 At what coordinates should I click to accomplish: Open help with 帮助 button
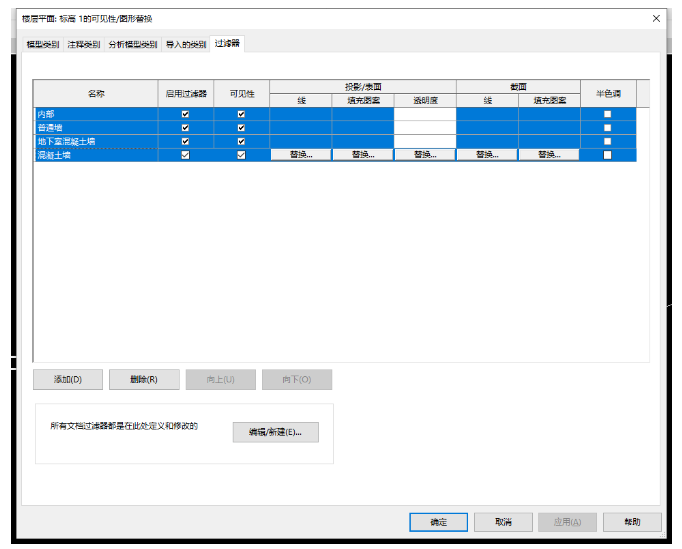click(632, 522)
